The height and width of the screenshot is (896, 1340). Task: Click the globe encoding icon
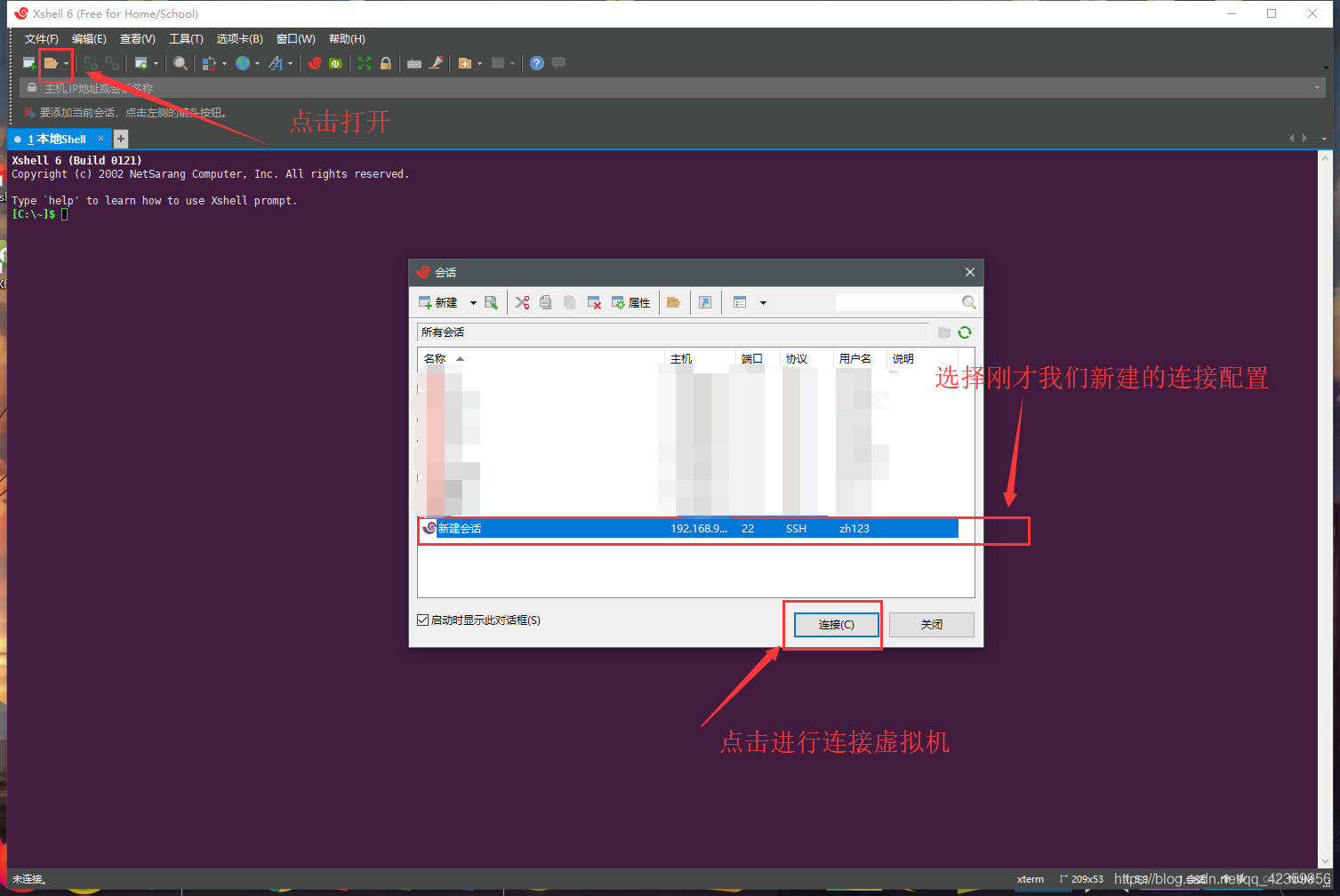243,63
